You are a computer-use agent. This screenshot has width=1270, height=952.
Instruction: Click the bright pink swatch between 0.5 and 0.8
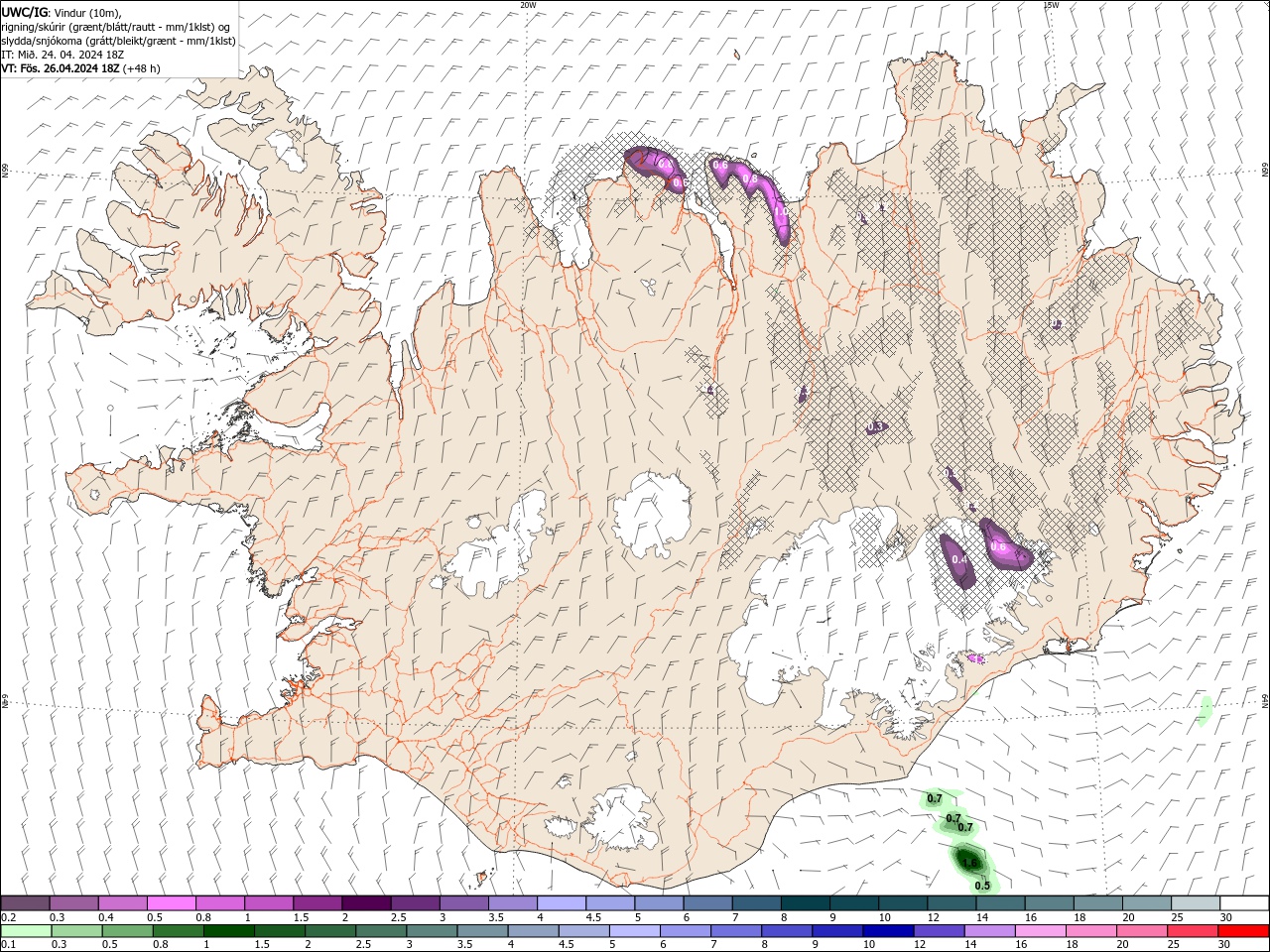click(x=171, y=903)
